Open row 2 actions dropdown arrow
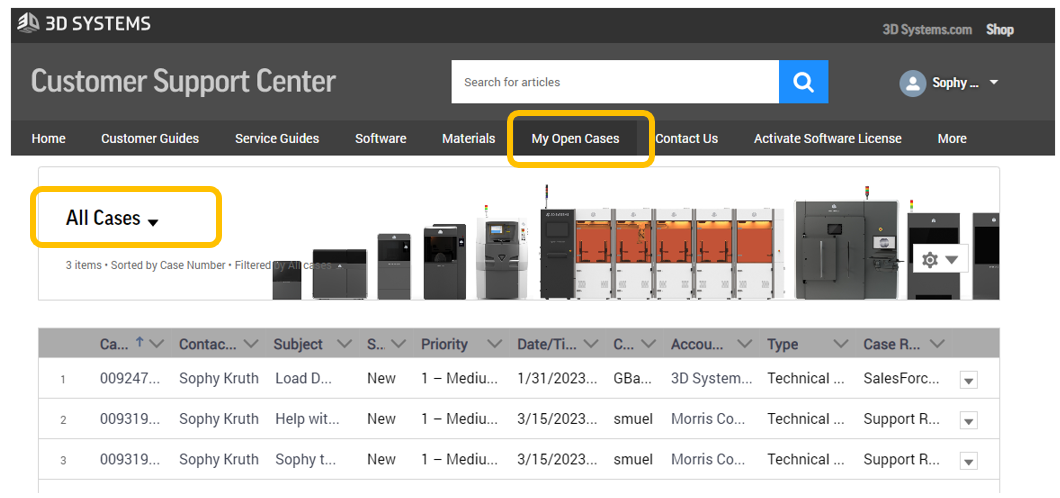 pyautogui.click(x=969, y=422)
